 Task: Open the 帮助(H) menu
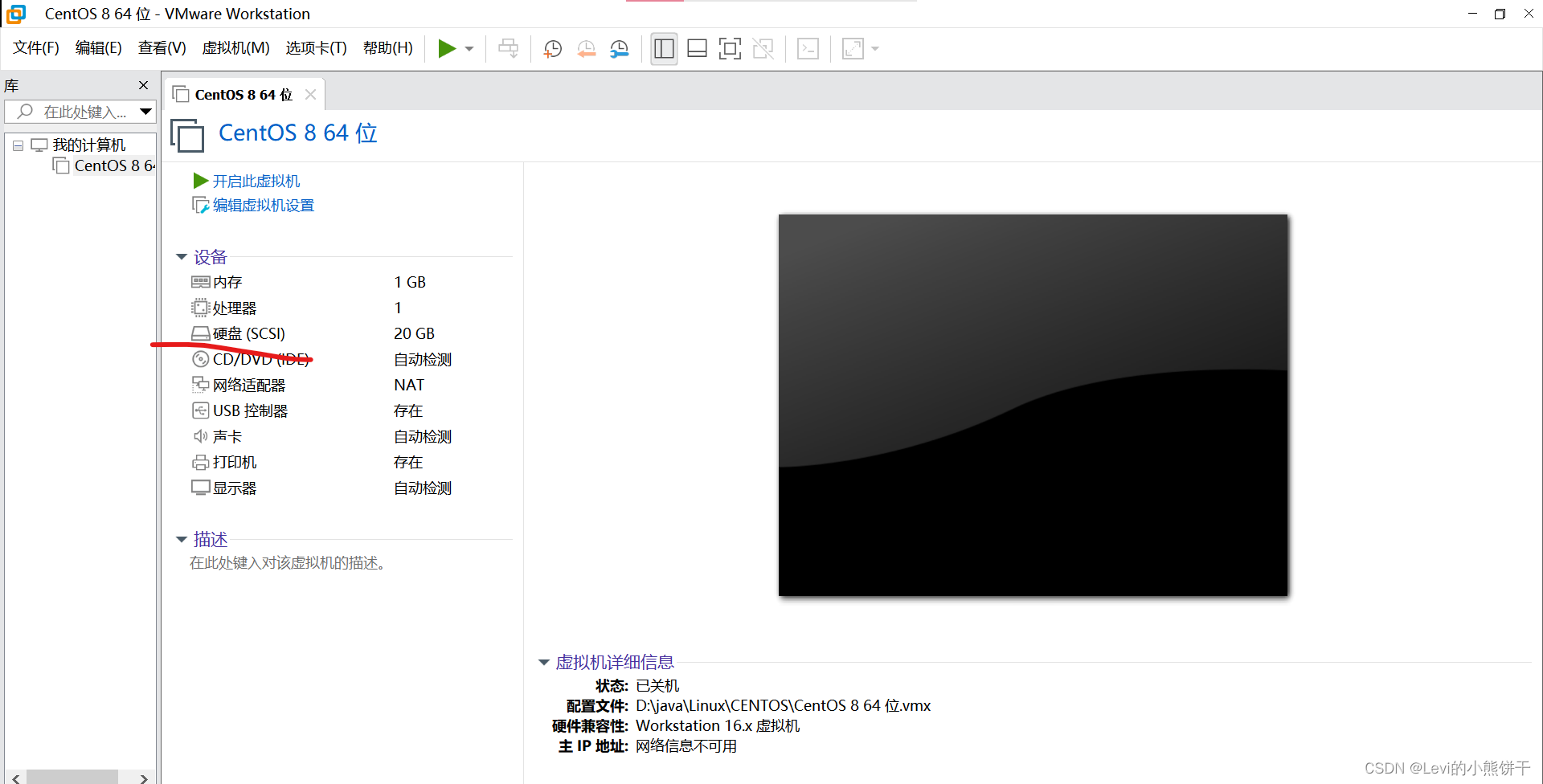(387, 48)
